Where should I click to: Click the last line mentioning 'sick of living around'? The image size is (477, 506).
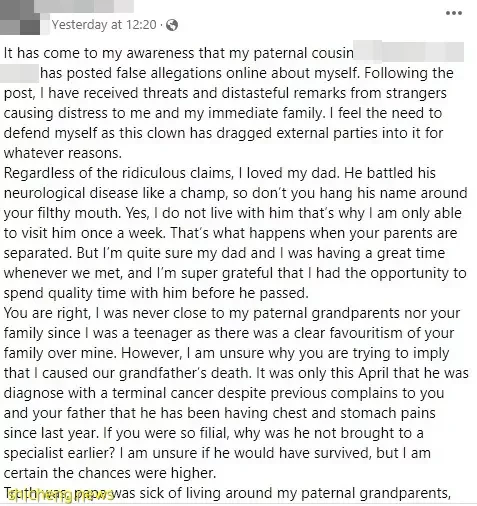click(227, 493)
